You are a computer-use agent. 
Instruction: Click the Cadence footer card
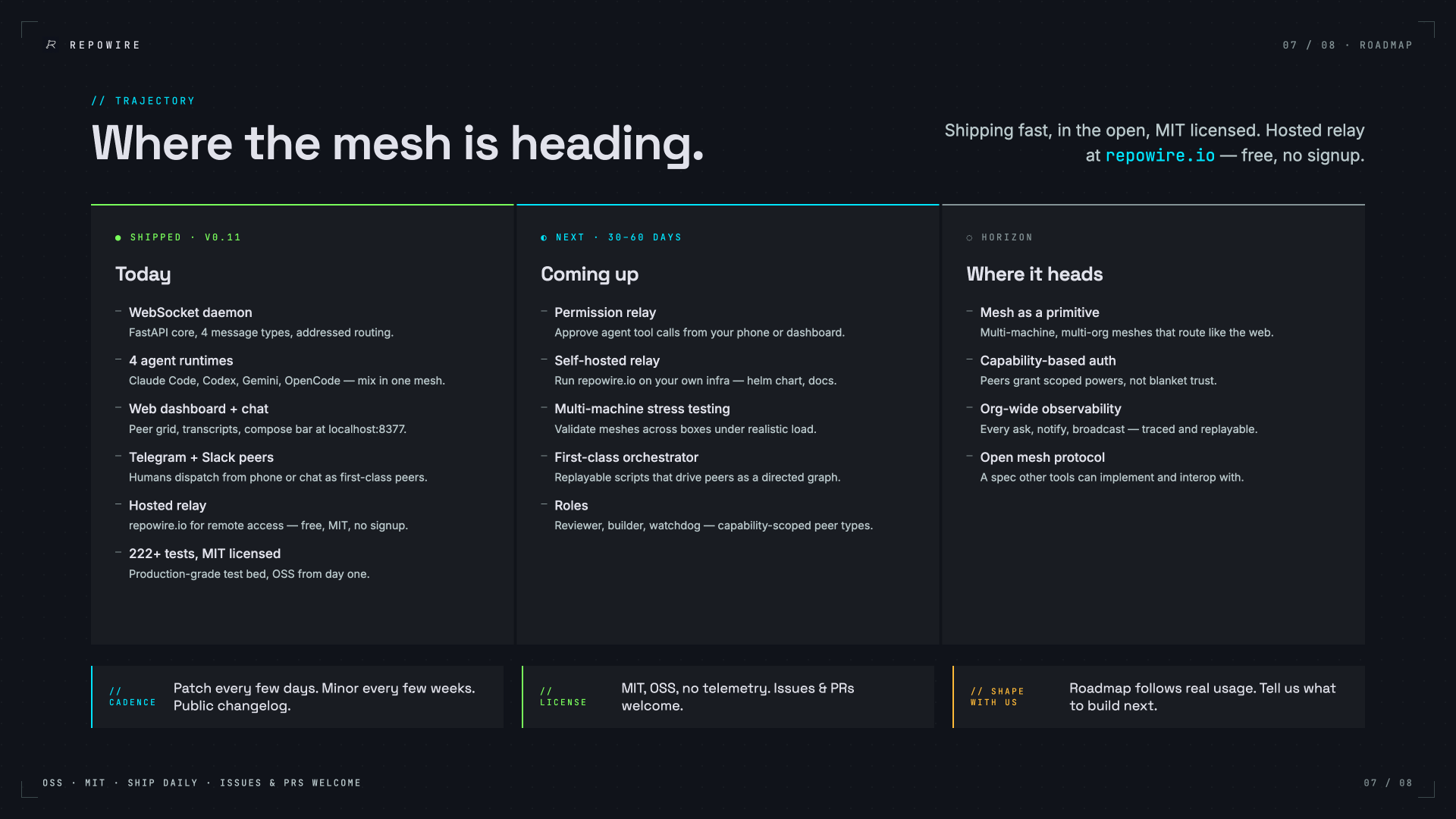[297, 697]
